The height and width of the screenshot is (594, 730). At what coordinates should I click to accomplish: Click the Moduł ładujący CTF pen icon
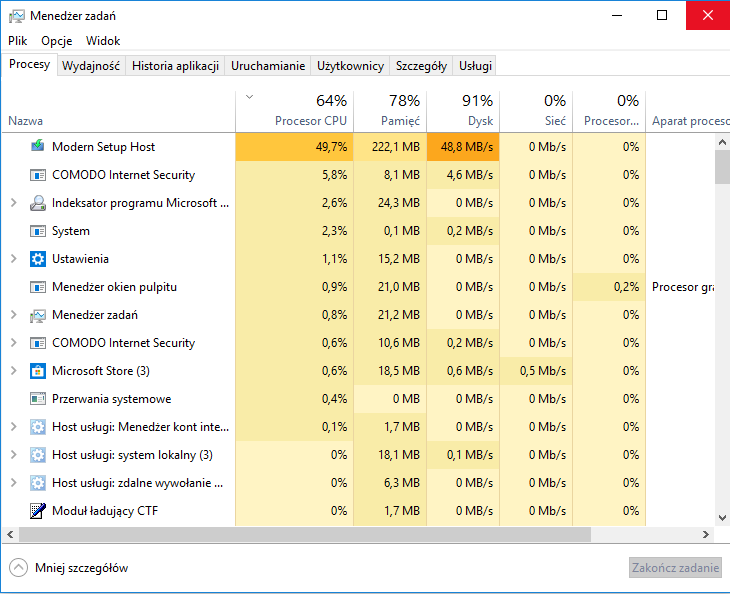click(x=38, y=511)
